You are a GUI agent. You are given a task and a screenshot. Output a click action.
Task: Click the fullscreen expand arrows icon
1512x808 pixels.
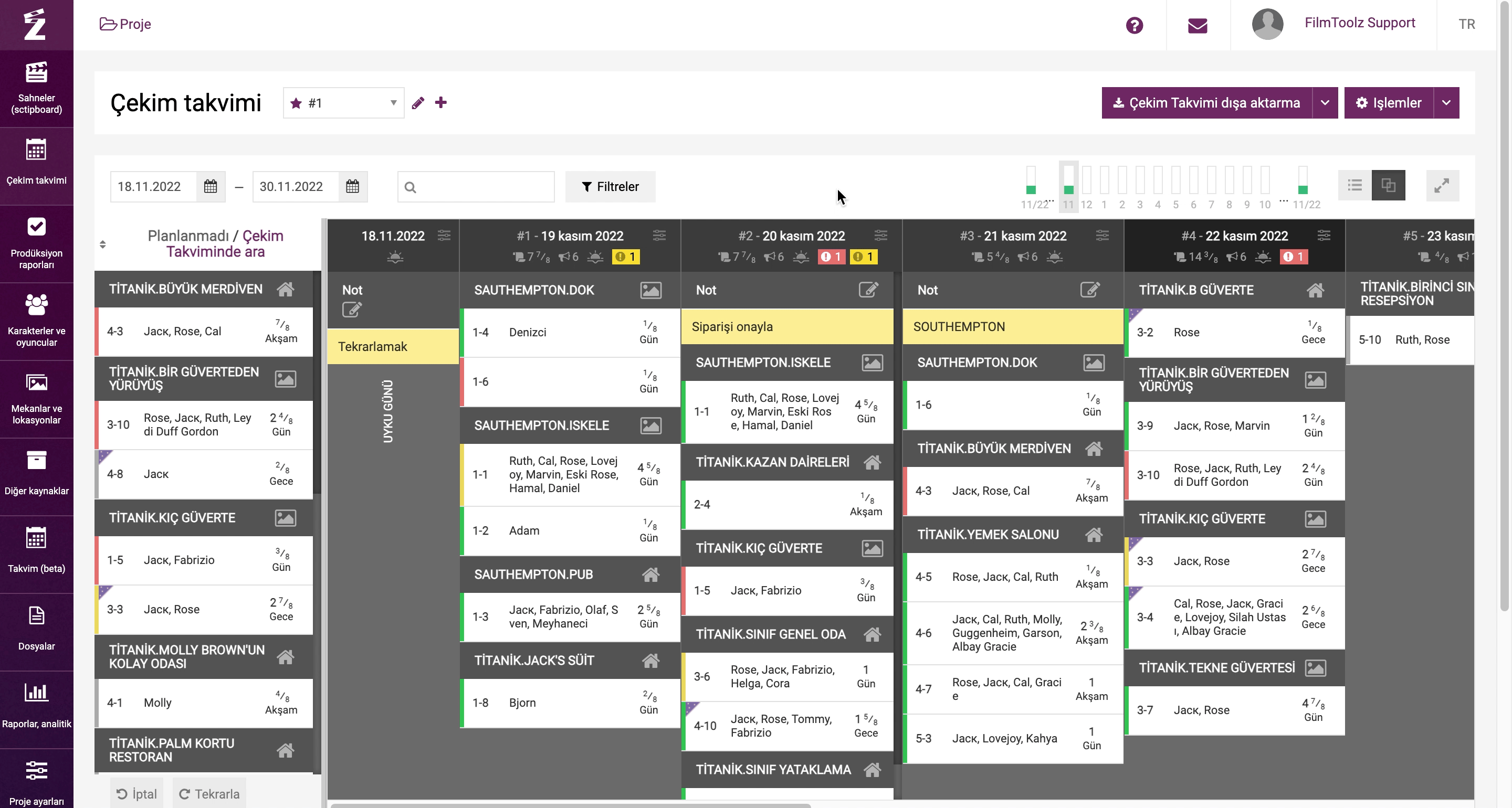click(1442, 186)
